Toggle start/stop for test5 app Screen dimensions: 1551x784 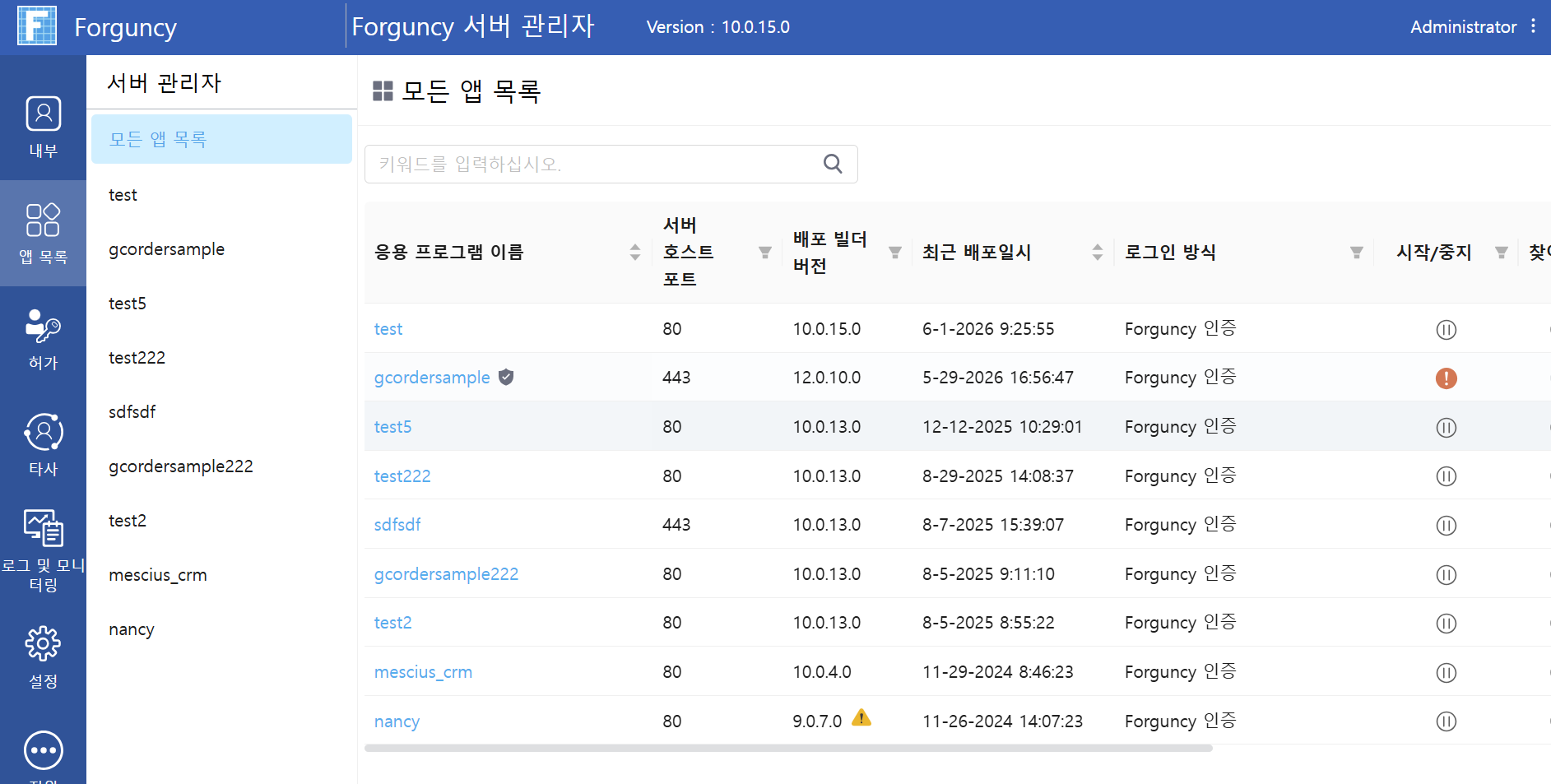1446,428
